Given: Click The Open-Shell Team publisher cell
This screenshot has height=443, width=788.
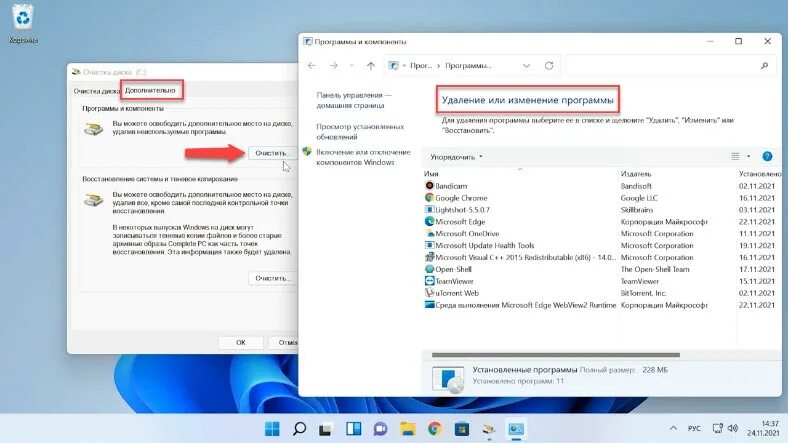Looking at the screenshot, I should 655,269.
